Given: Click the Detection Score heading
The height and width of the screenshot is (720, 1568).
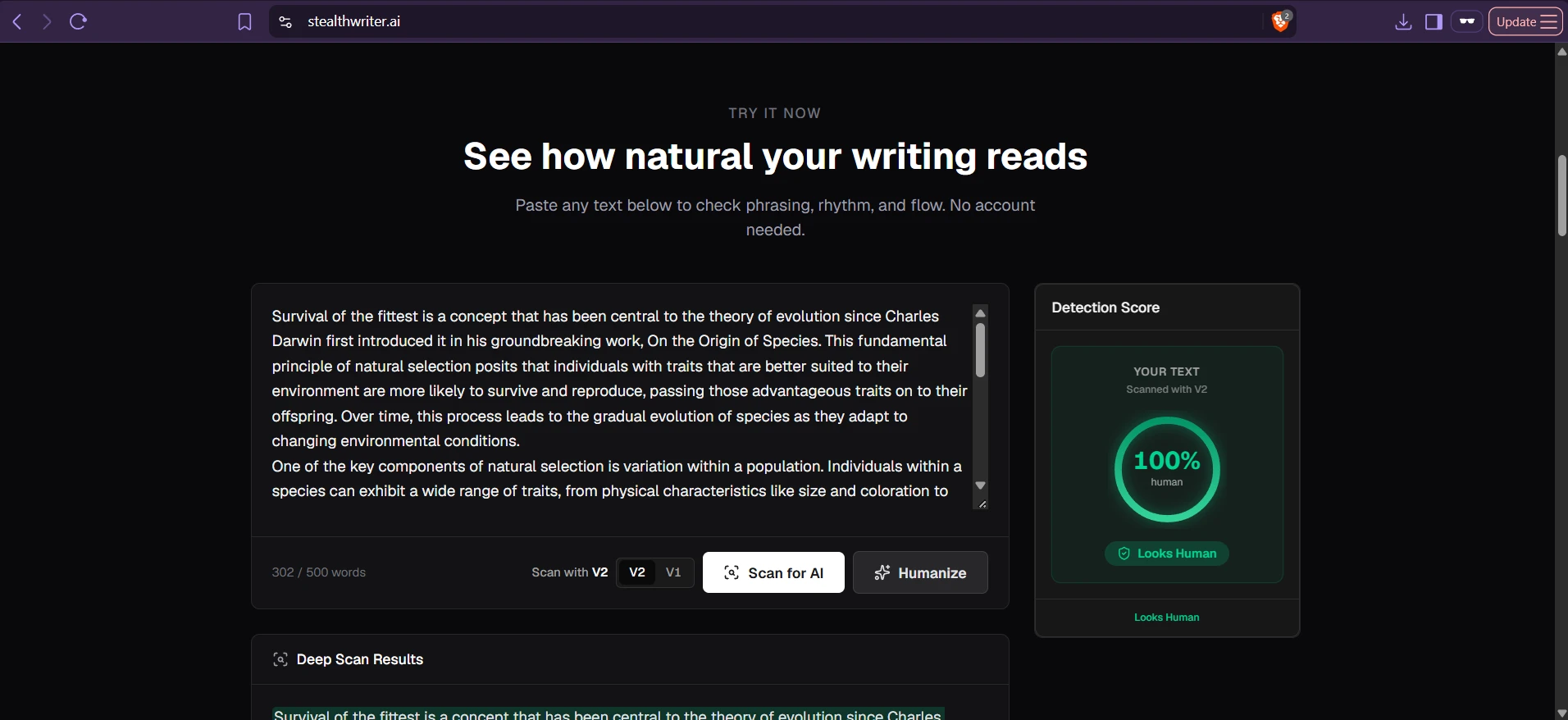Looking at the screenshot, I should (1105, 308).
